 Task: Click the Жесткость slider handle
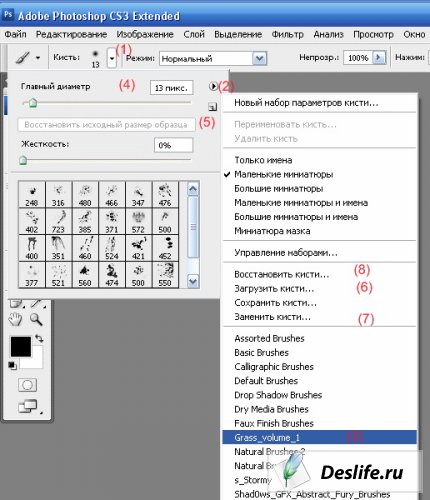pyautogui.click(x=23, y=160)
